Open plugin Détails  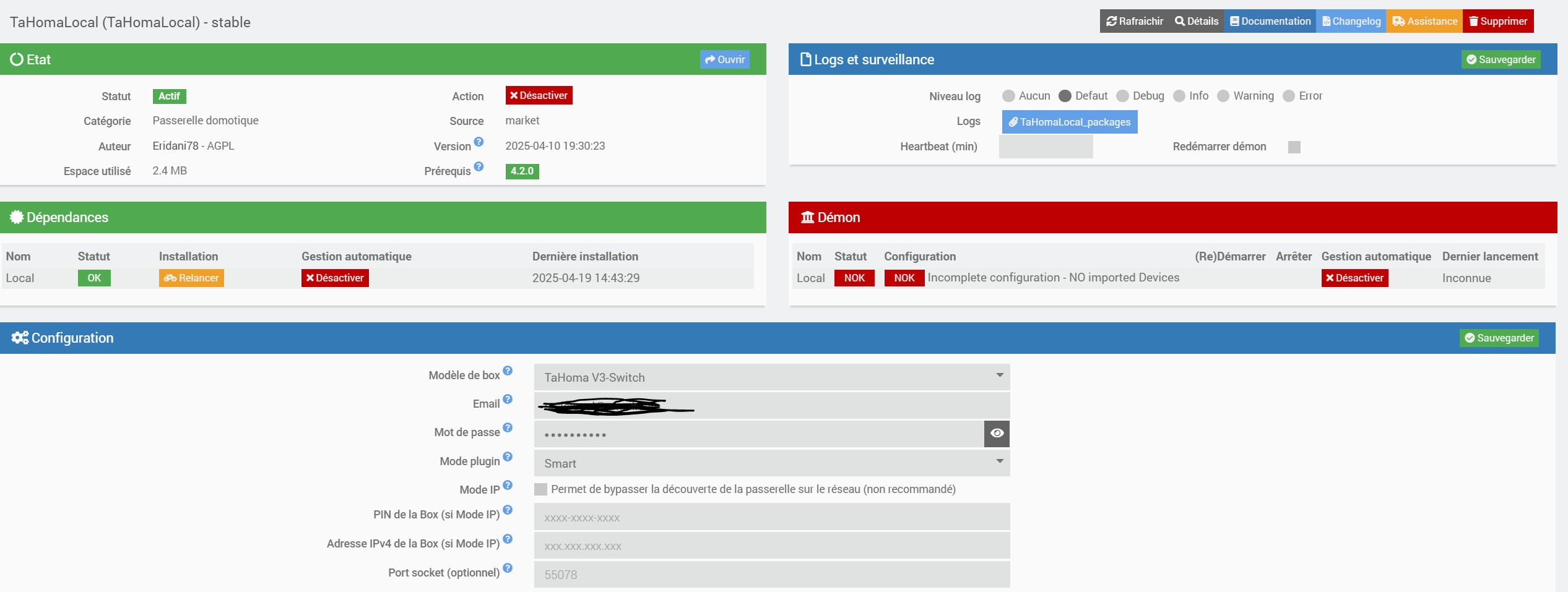(1197, 21)
